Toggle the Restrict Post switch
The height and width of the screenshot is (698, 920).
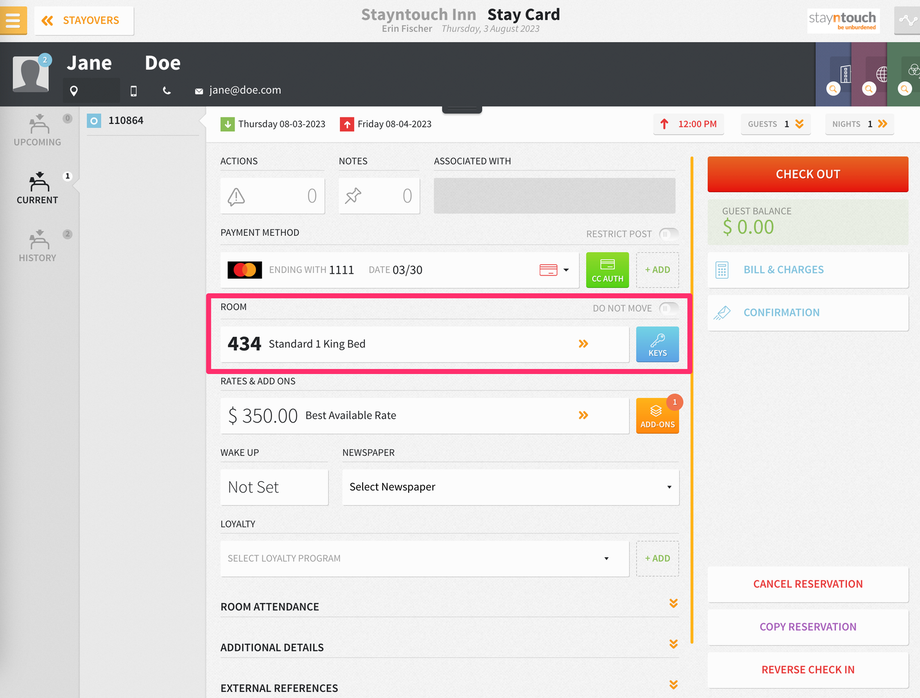point(668,234)
